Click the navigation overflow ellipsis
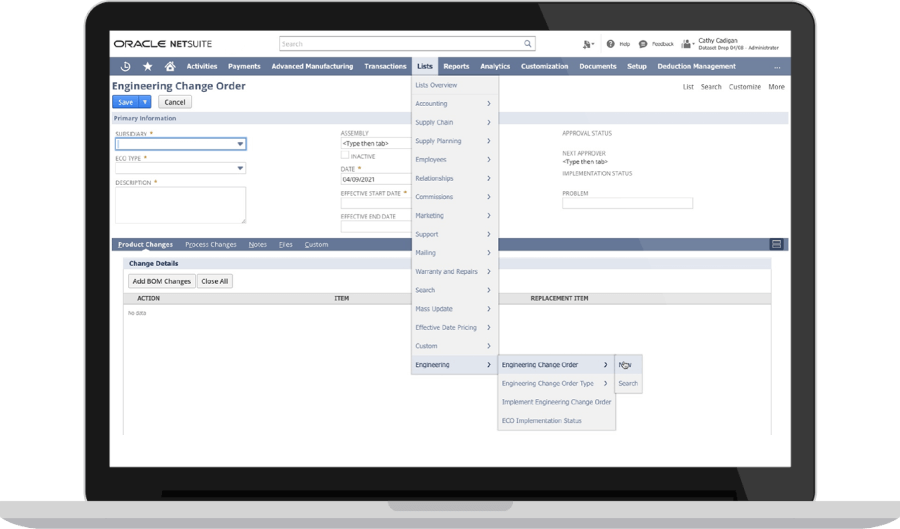The height and width of the screenshot is (529, 900). point(777,67)
